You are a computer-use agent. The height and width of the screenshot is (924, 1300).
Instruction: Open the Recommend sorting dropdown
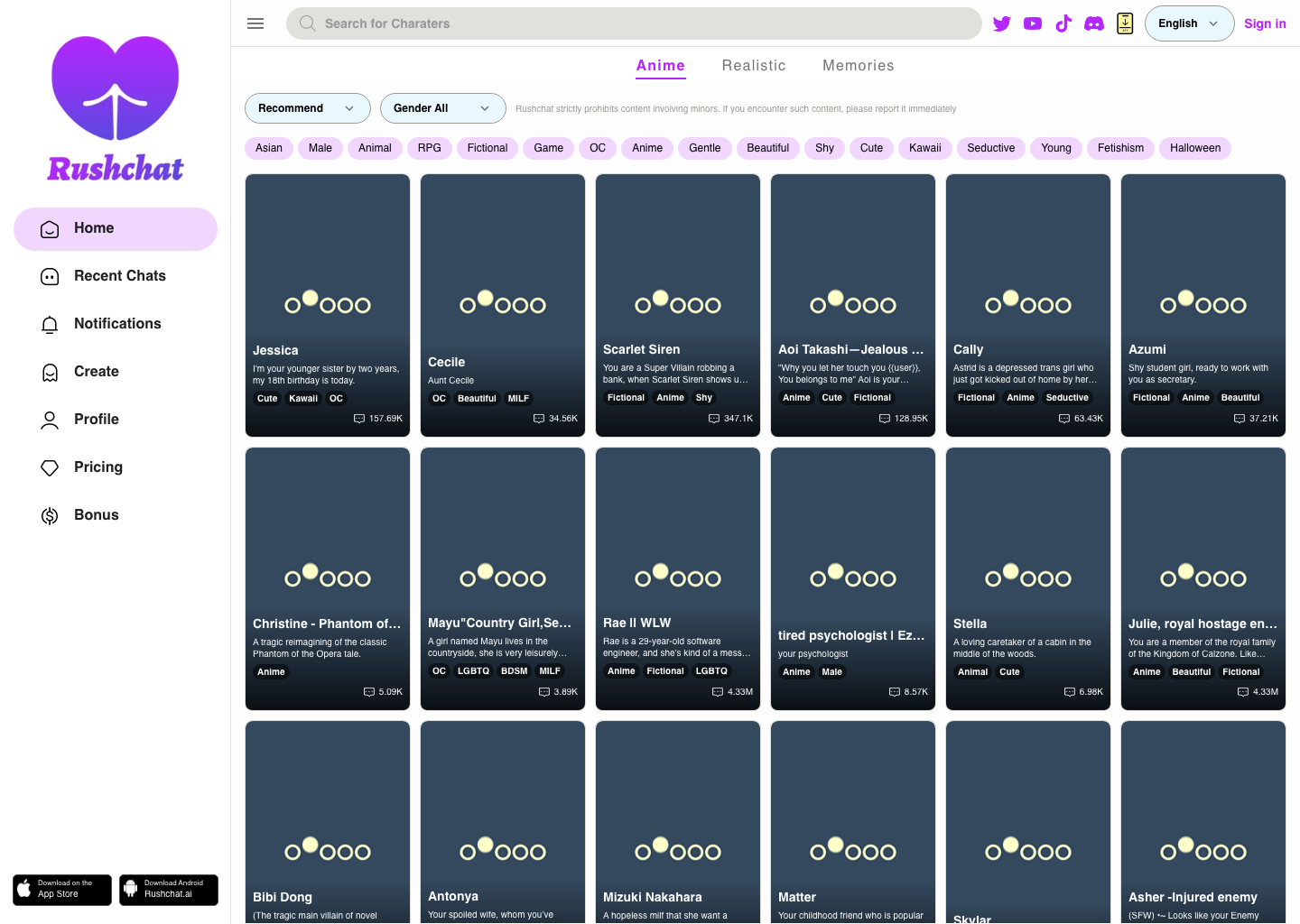click(307, 107)
